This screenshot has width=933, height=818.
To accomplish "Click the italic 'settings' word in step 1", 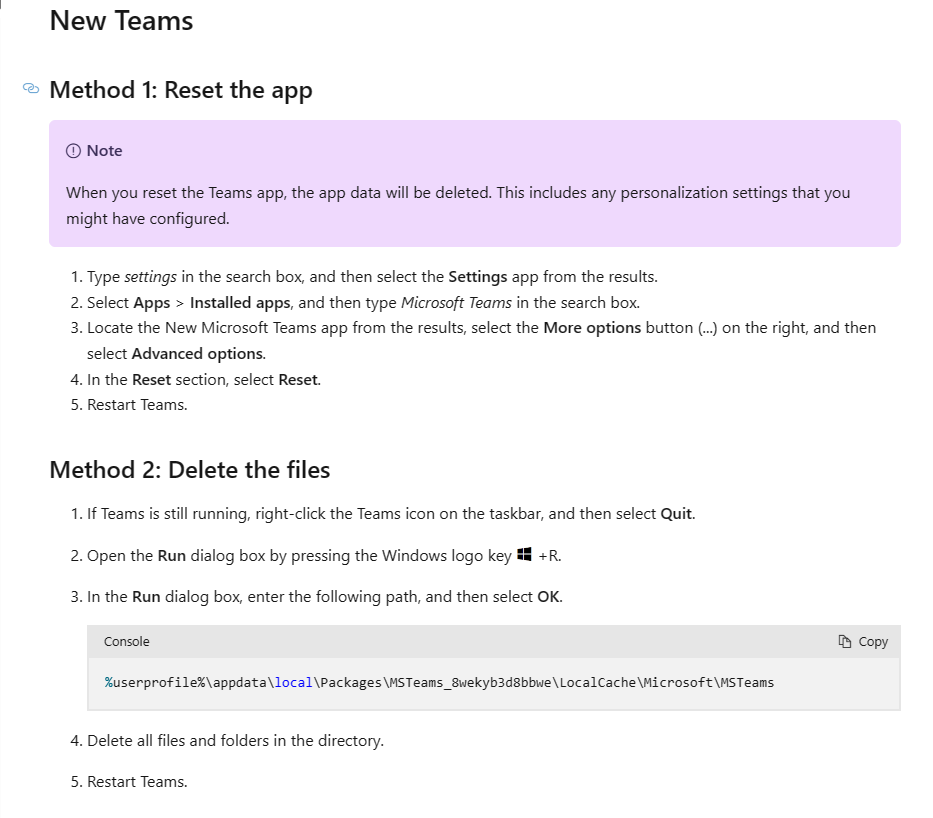I will [151, 277].
